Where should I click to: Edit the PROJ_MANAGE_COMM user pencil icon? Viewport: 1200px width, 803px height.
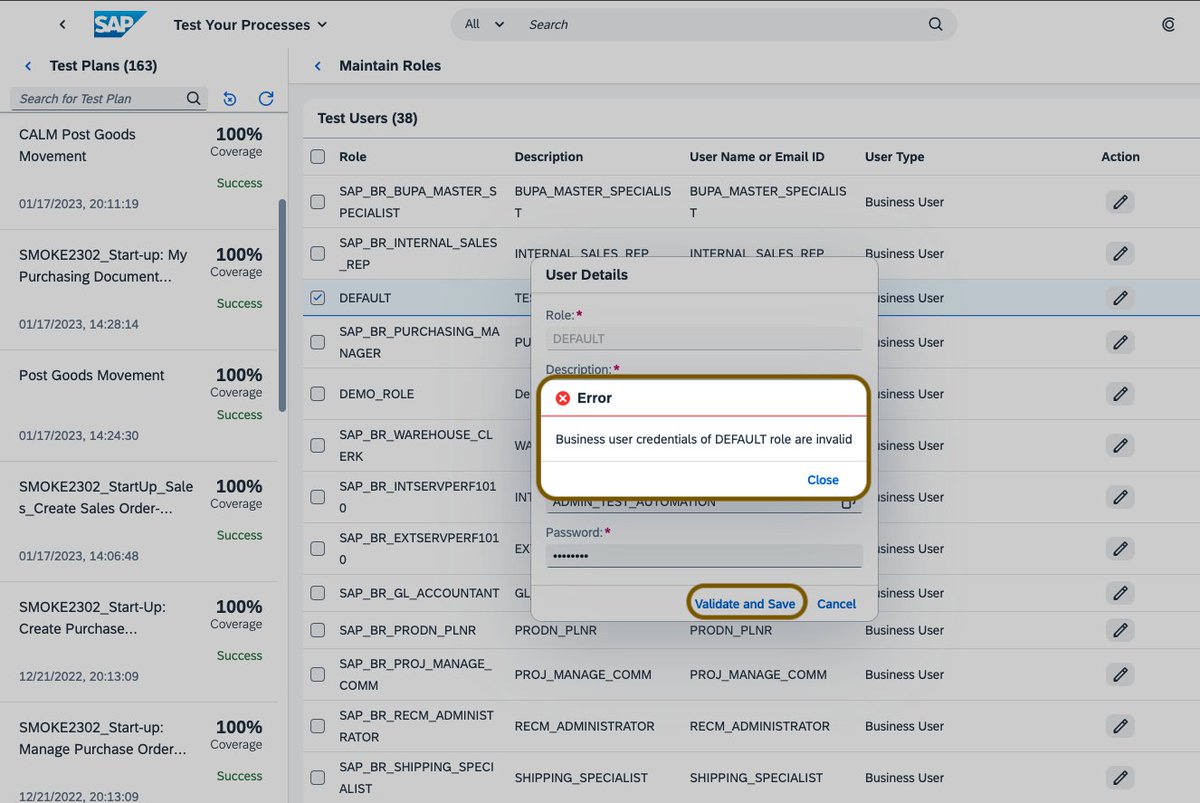point(1120,674)
